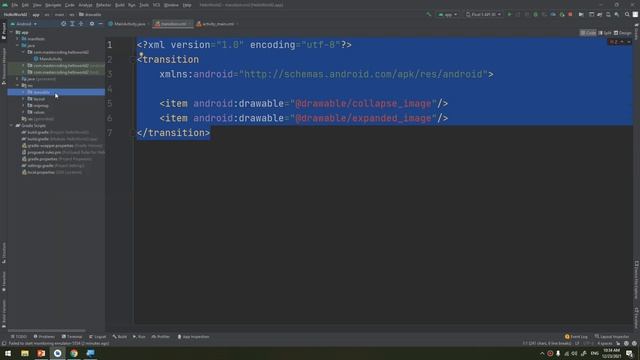Select settings.gradle file
This screenshot has height=360, width=640.
[x=40, y=166]
